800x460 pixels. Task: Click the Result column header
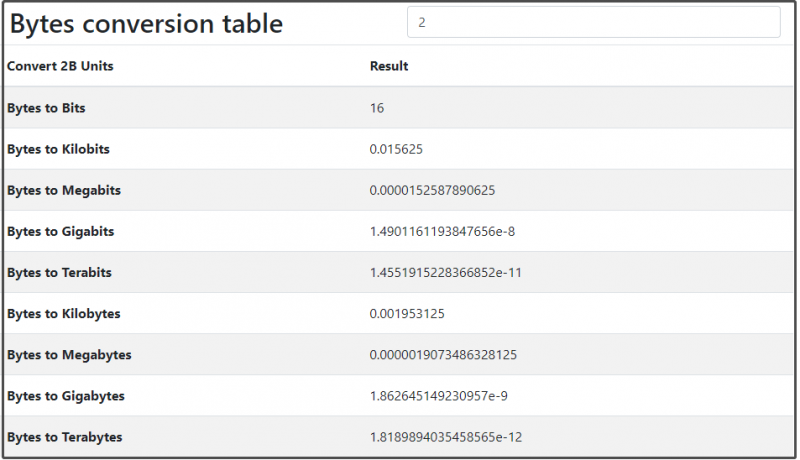(x=389, y=66)
